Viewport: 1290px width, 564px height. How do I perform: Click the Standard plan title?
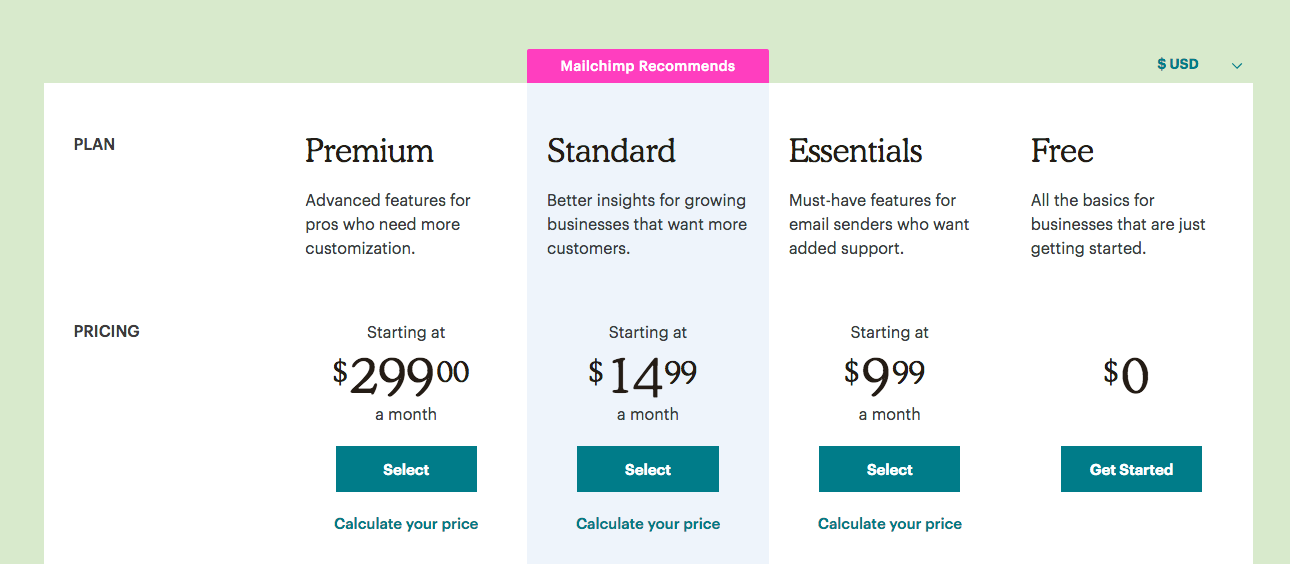click(611, 151)
